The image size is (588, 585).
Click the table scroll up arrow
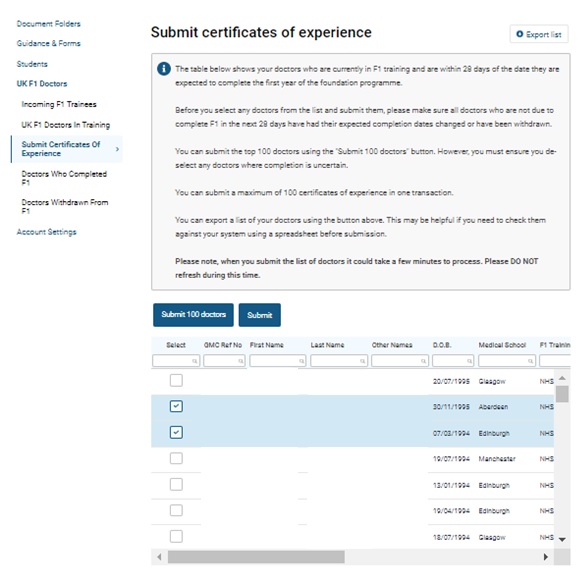coord(562,378)
